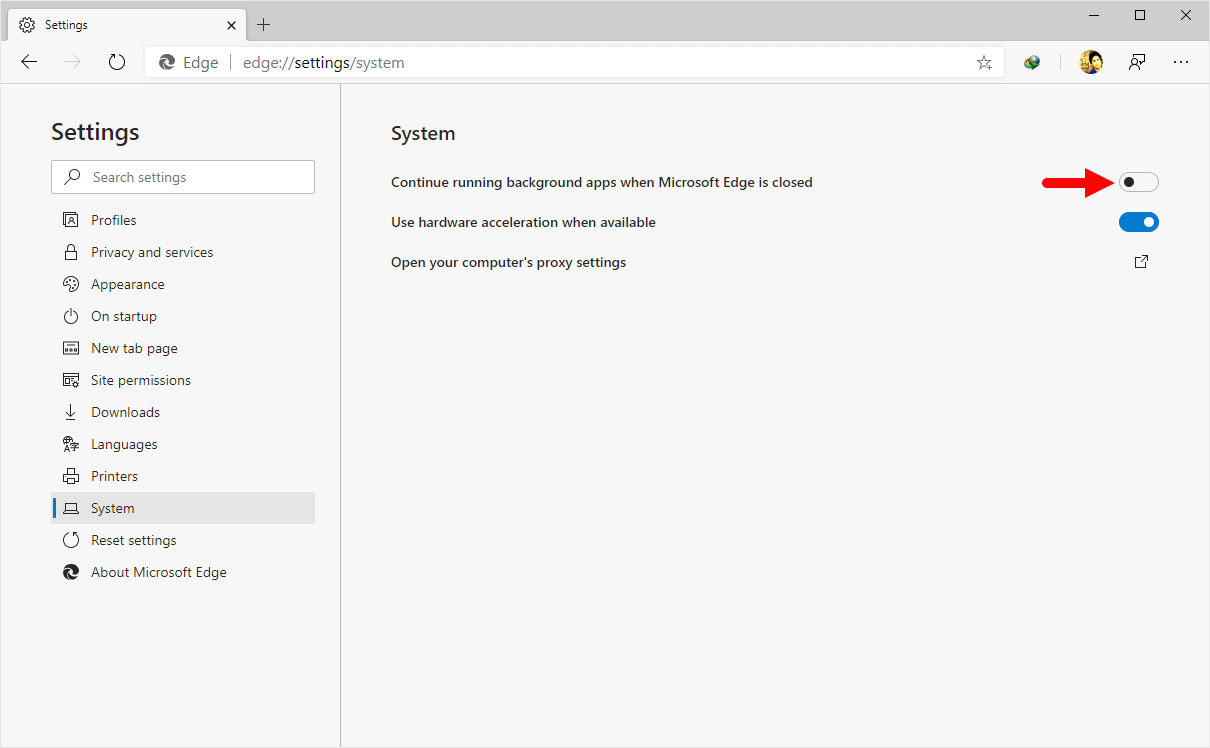Open your computer's proxy settings link
Viewport: 1210px width, 748px height.
coord(508,262)
